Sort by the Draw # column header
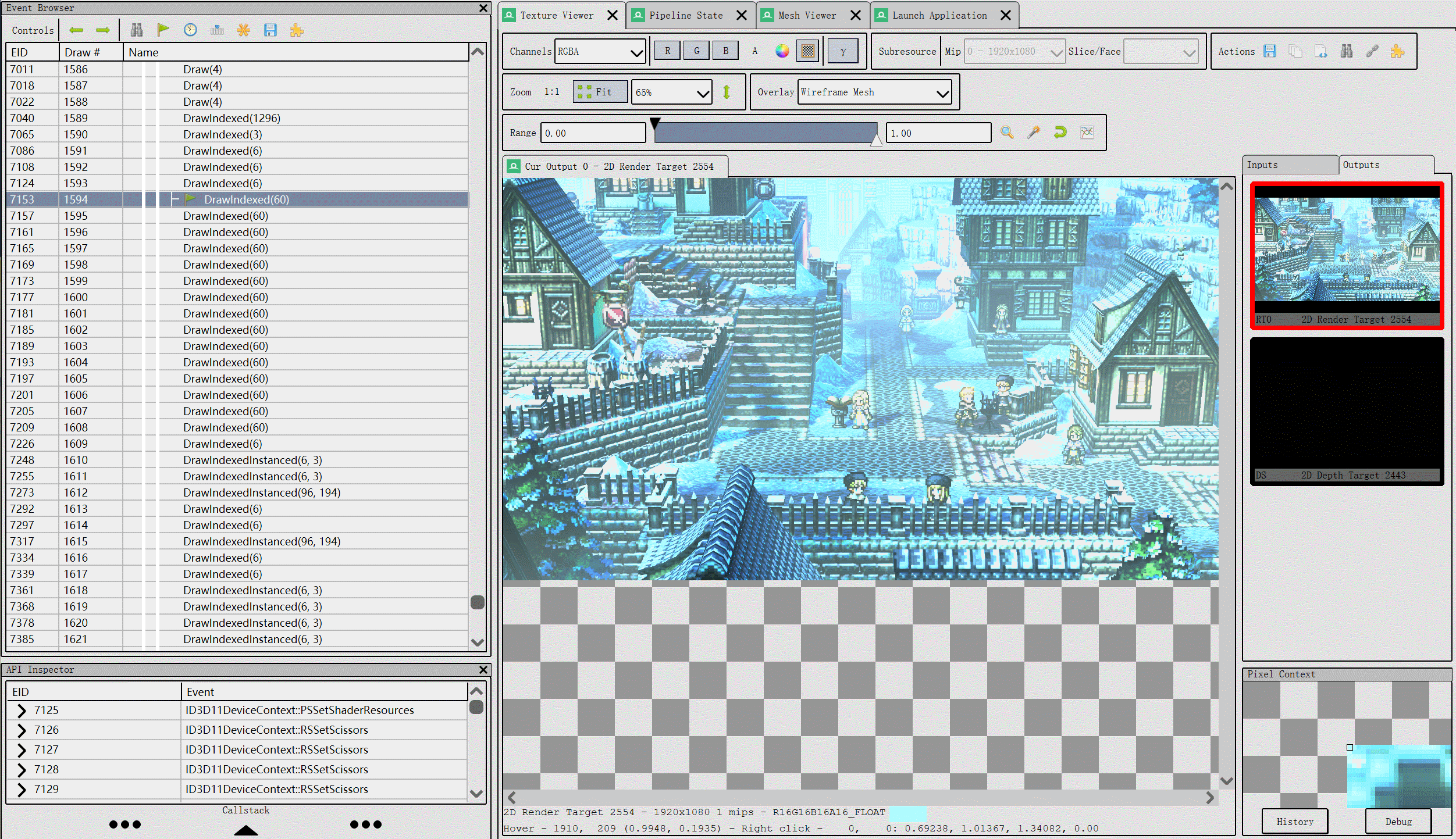1456x839 pixels. pos(91,52)
